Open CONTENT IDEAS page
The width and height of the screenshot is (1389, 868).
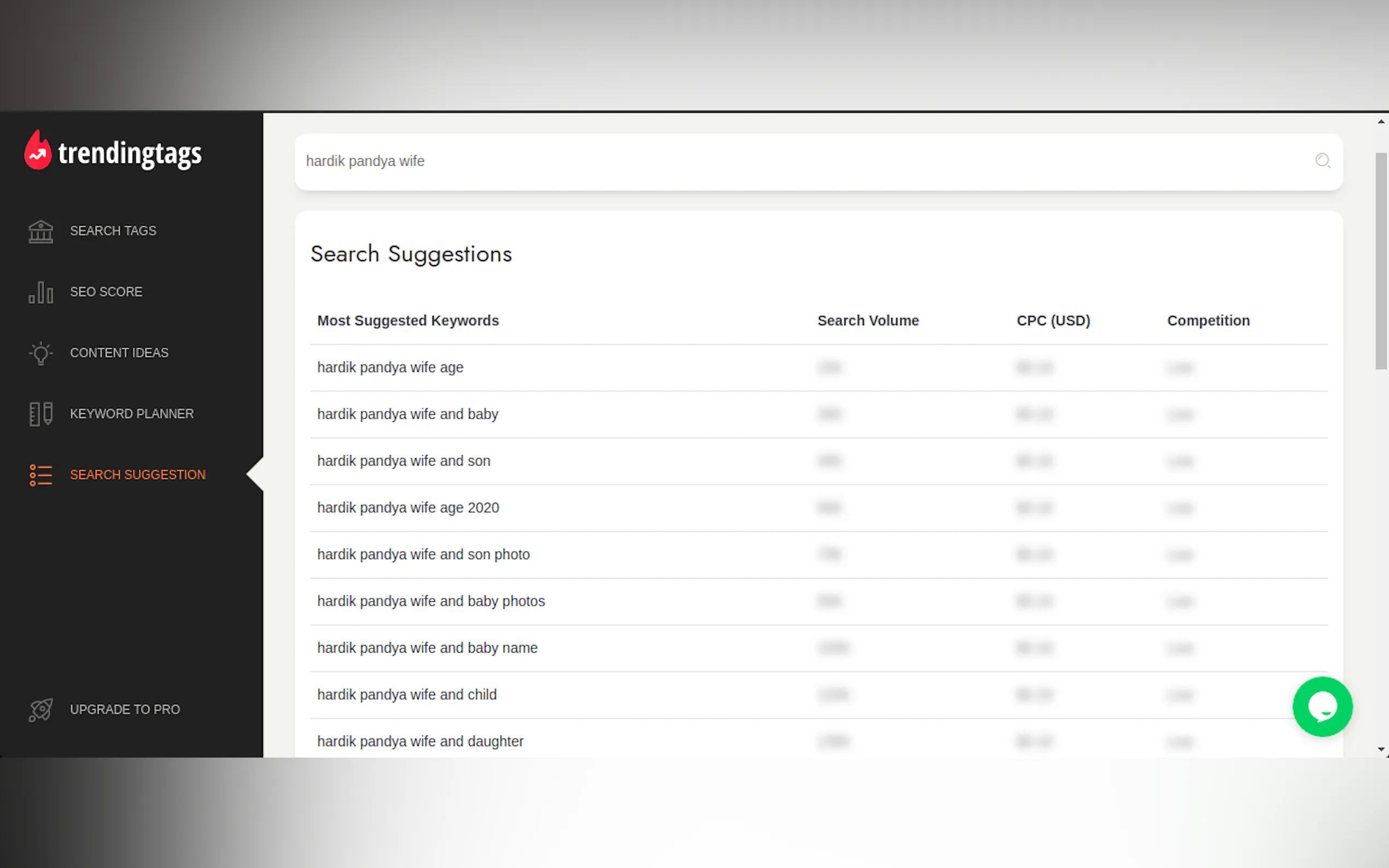pos(119,353)
